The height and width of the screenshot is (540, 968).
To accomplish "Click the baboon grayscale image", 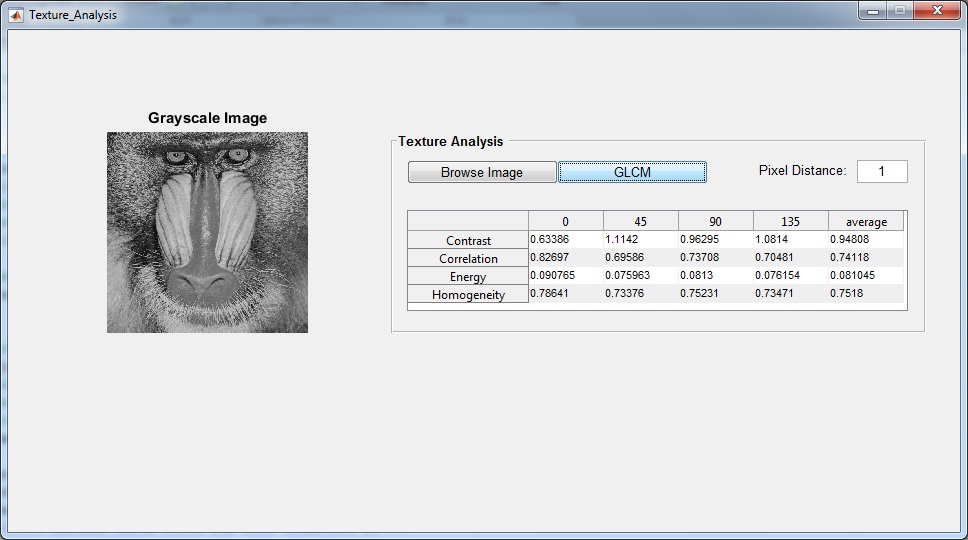I will pyautogui.click(x=207, y=232).
